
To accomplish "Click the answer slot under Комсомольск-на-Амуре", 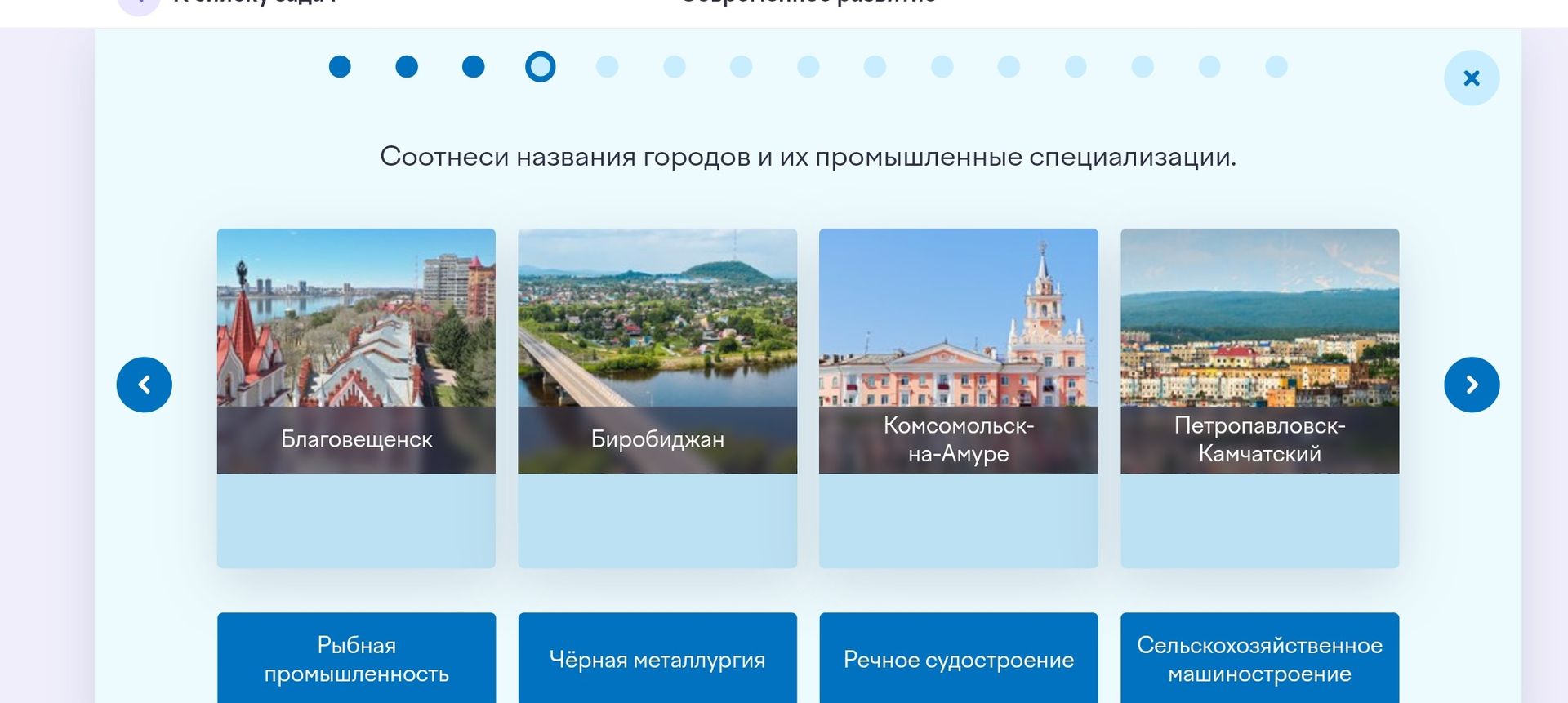I will (959, 521).
